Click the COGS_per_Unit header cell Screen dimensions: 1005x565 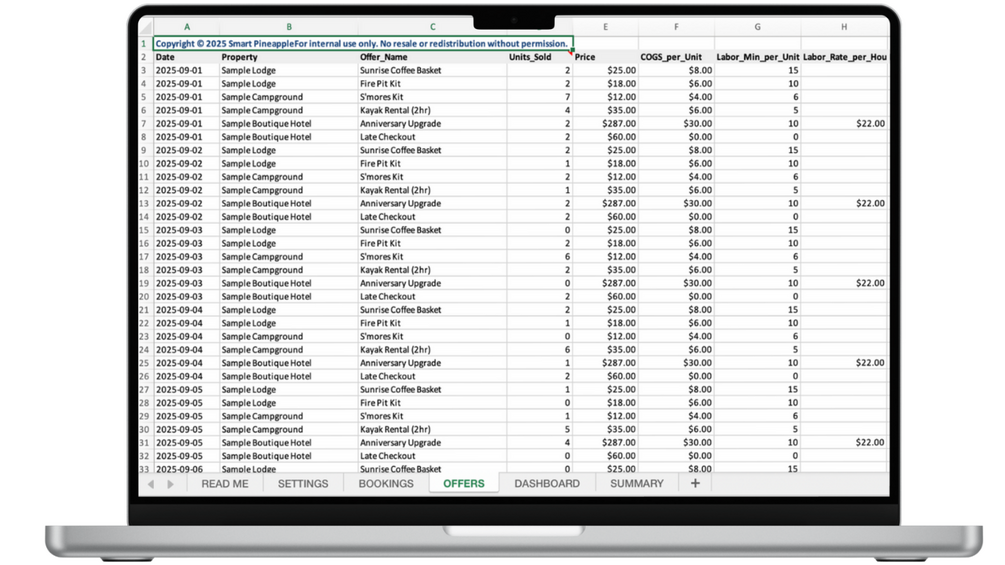(x=676, y=57)
